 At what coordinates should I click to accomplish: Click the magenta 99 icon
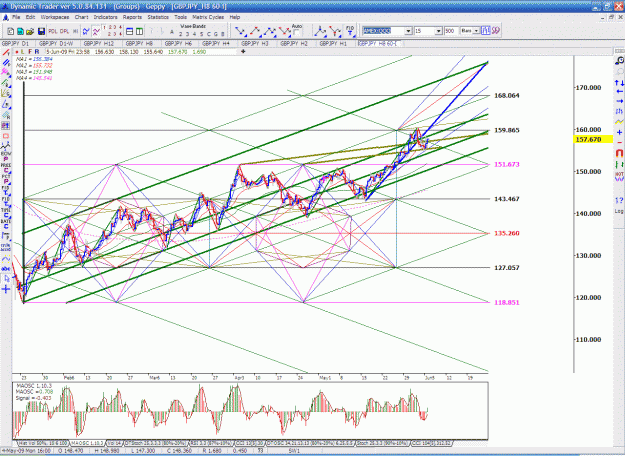point(495,31)
